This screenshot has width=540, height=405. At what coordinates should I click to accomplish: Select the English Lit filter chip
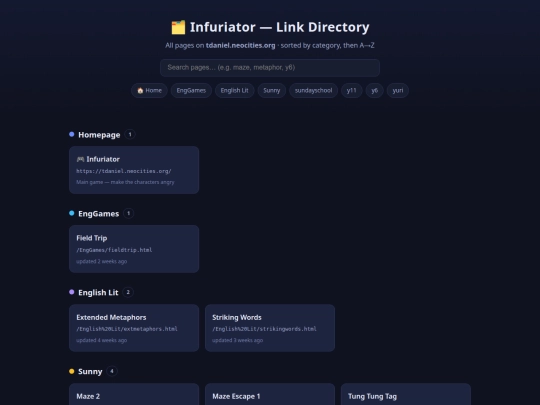point(235,91)
